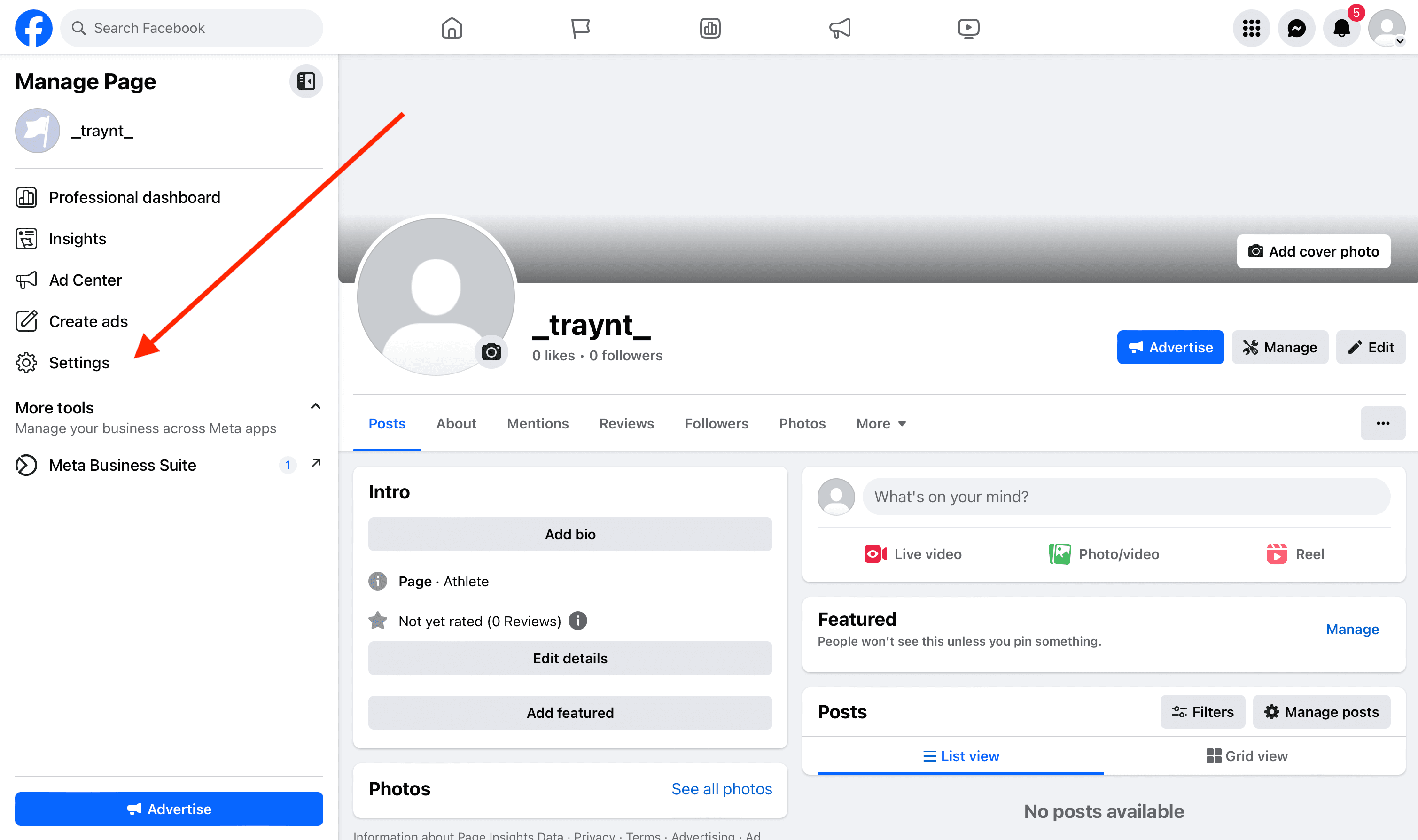Collapse the More tools section

[x=315, y=406]
